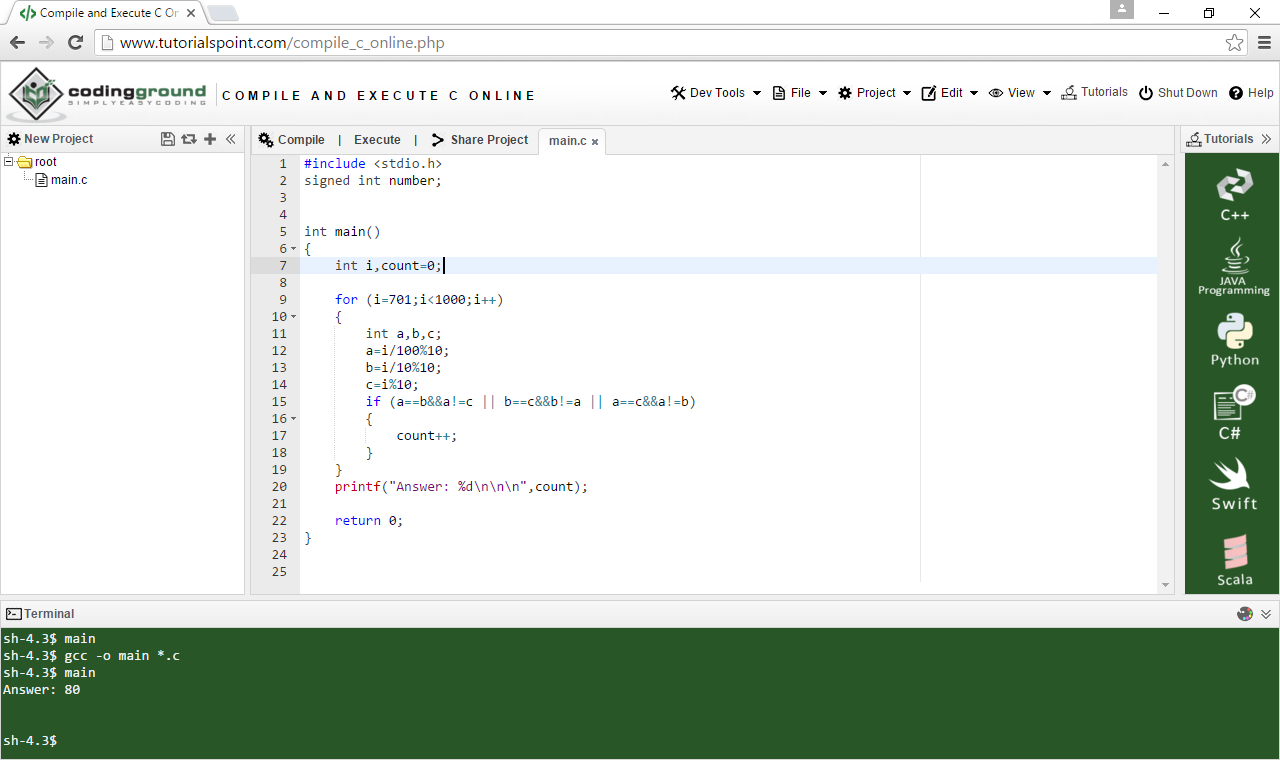The width and height of the screenshot is (1280, 760).
Task: Open the Java Programming tutorial icon
Action: 1234,267
